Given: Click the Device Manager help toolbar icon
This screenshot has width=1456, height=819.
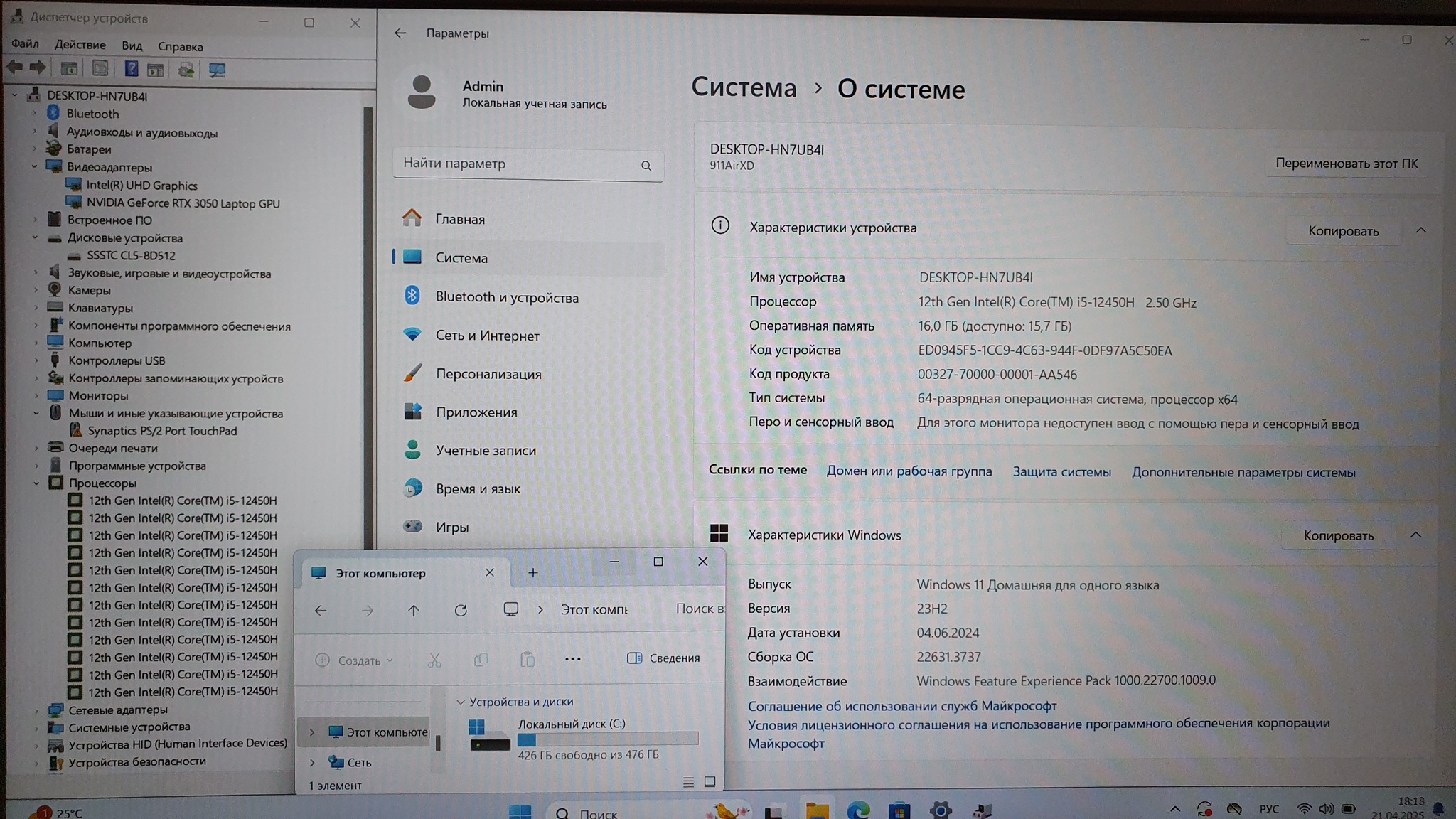Looking at the screenshot, I should 132,69.
